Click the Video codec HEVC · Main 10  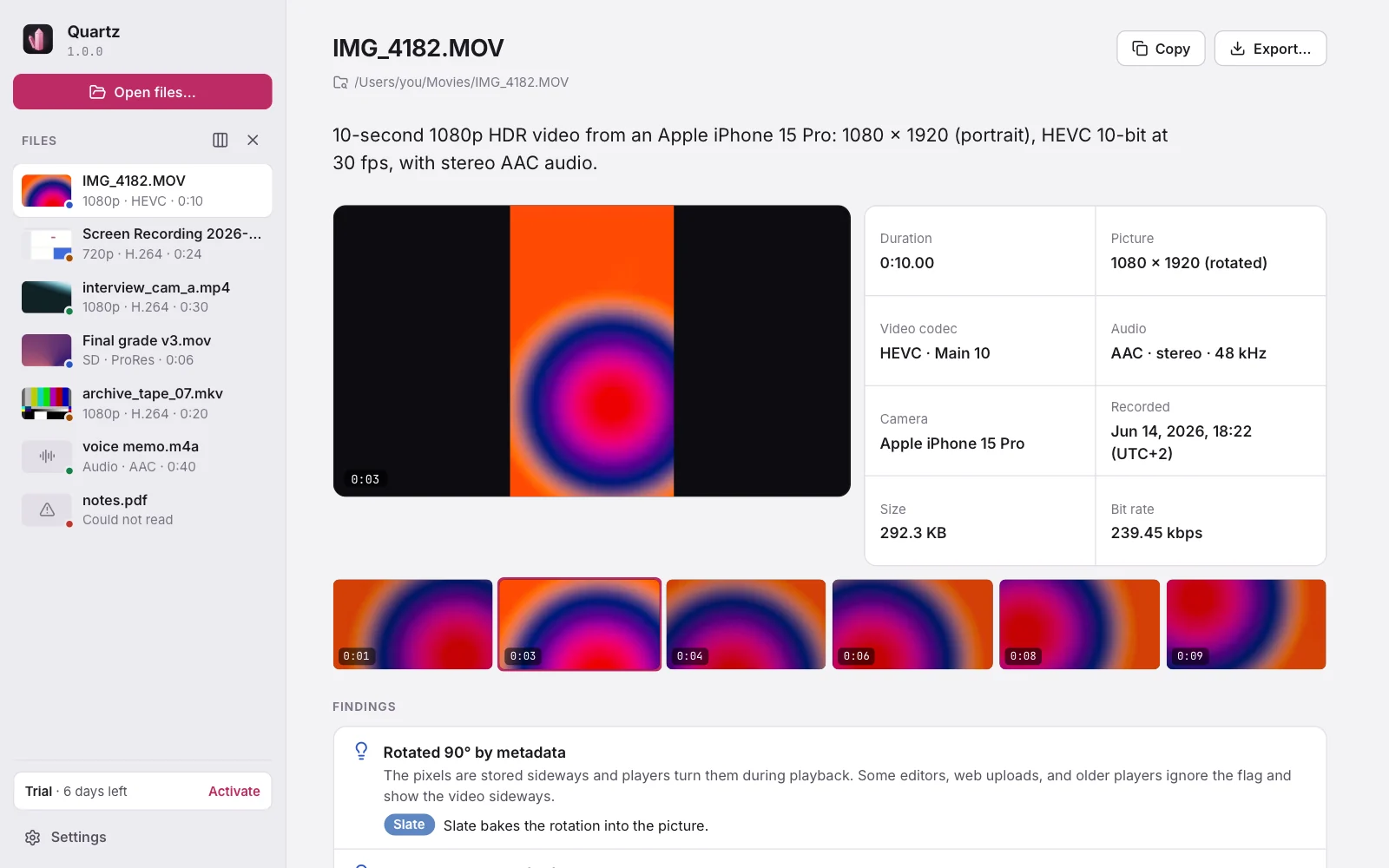(x=935, y=353)
